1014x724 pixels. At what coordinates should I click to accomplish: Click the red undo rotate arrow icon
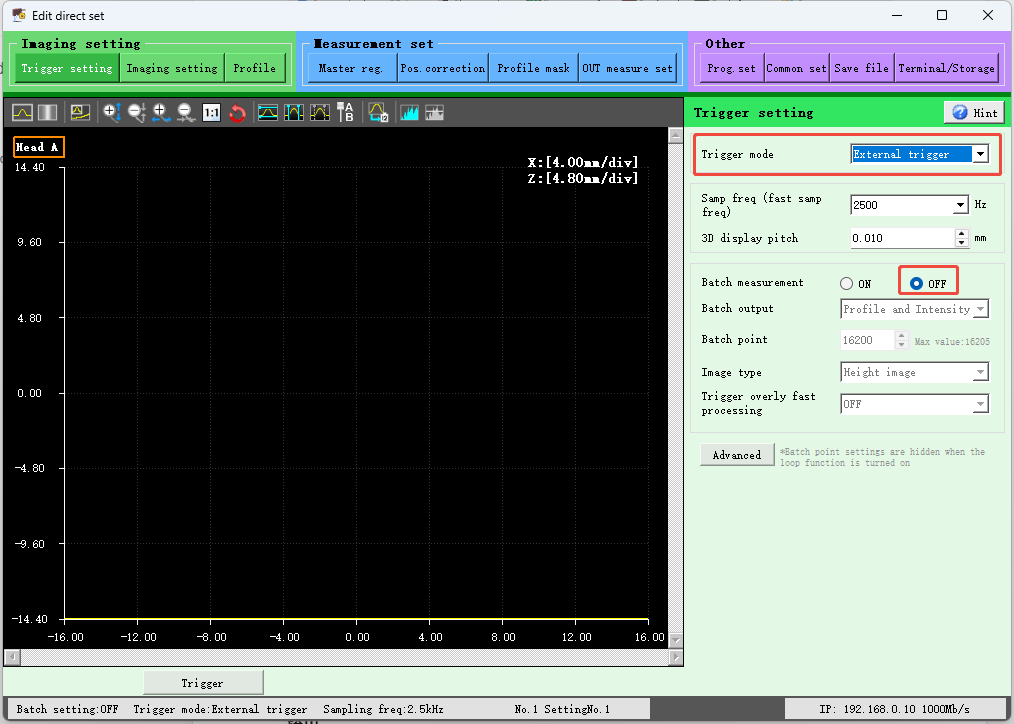click(x=237, y=113)
